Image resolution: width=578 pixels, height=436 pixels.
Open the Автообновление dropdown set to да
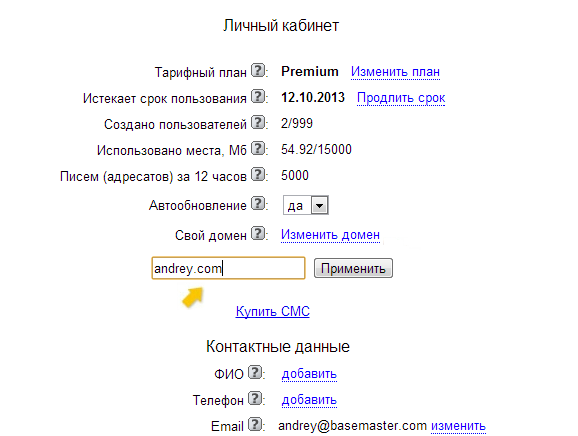point(306,205)
